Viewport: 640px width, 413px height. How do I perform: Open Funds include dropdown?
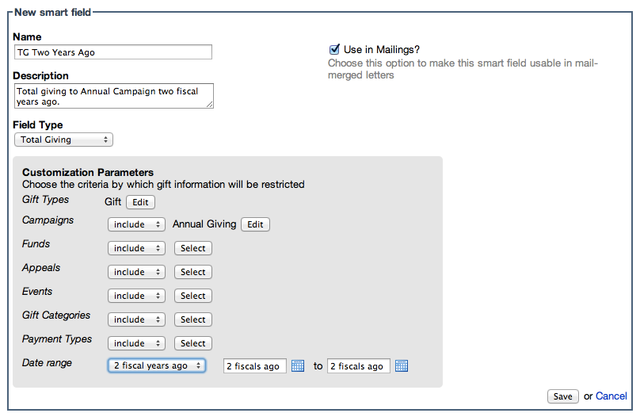pyautogui.click(x=136, y=248)
